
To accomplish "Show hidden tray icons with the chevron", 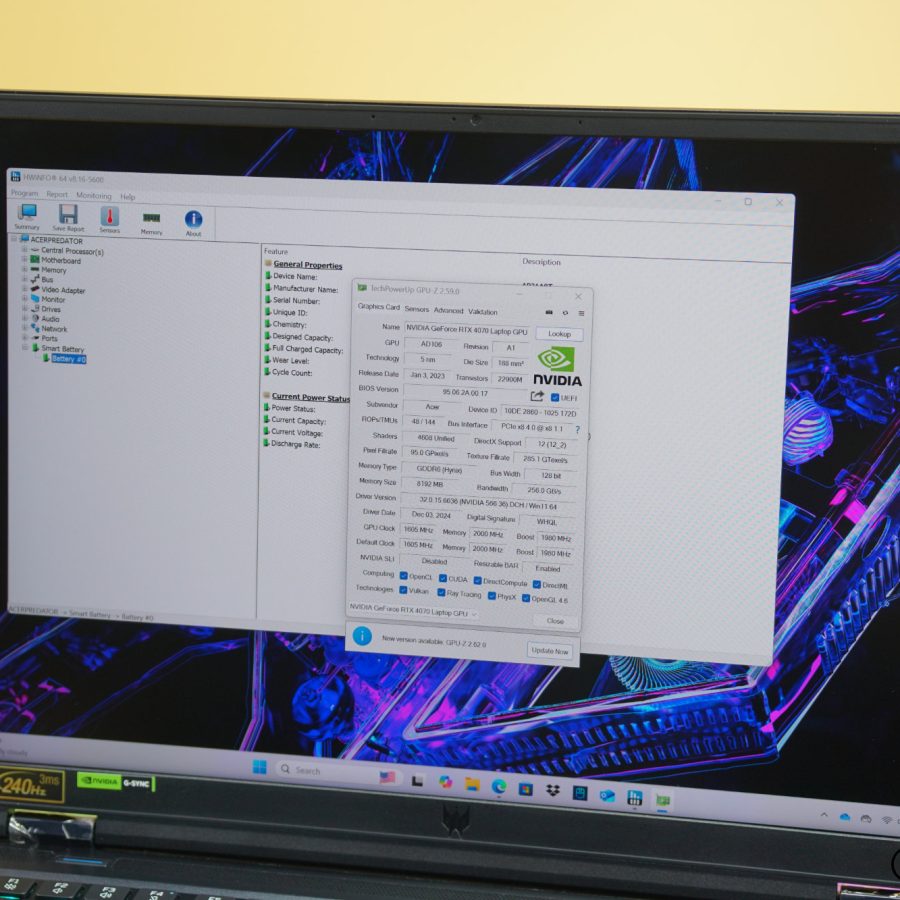I will coord(824,814).
